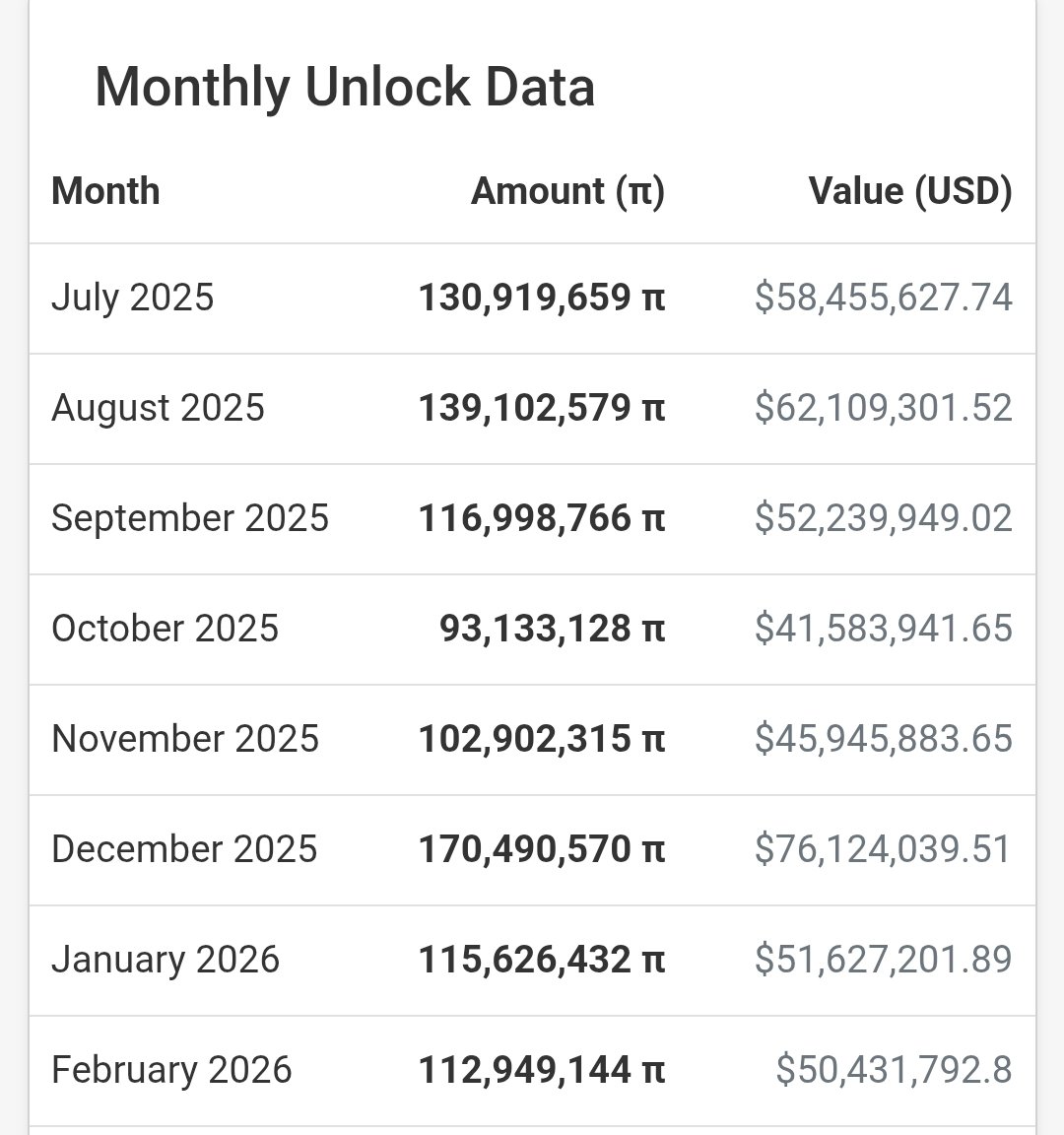1064x1135 pixels.
Task: Click the Amount (π) column header
Action: 567,191
